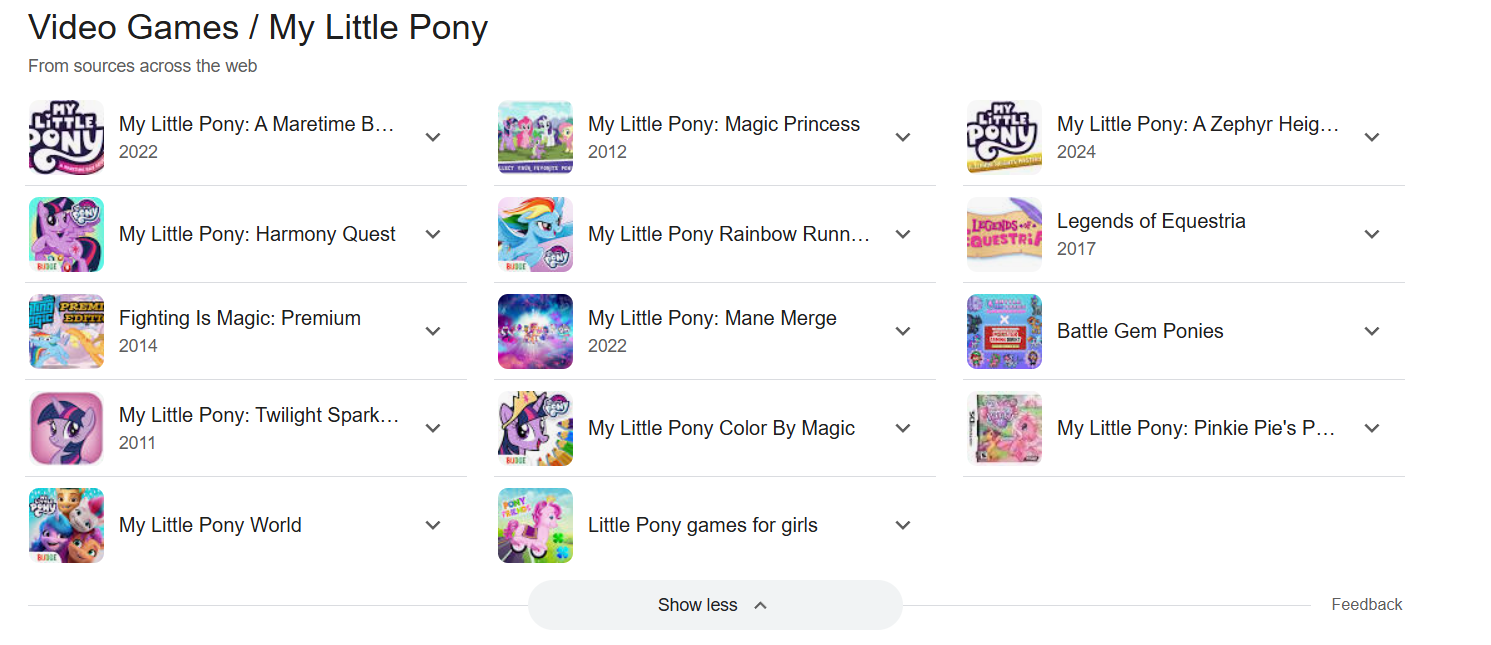Click the My Little Pony: Harmony Quest thumbnail
This screenshot has height=645, width=1491.
click(66, 234)
